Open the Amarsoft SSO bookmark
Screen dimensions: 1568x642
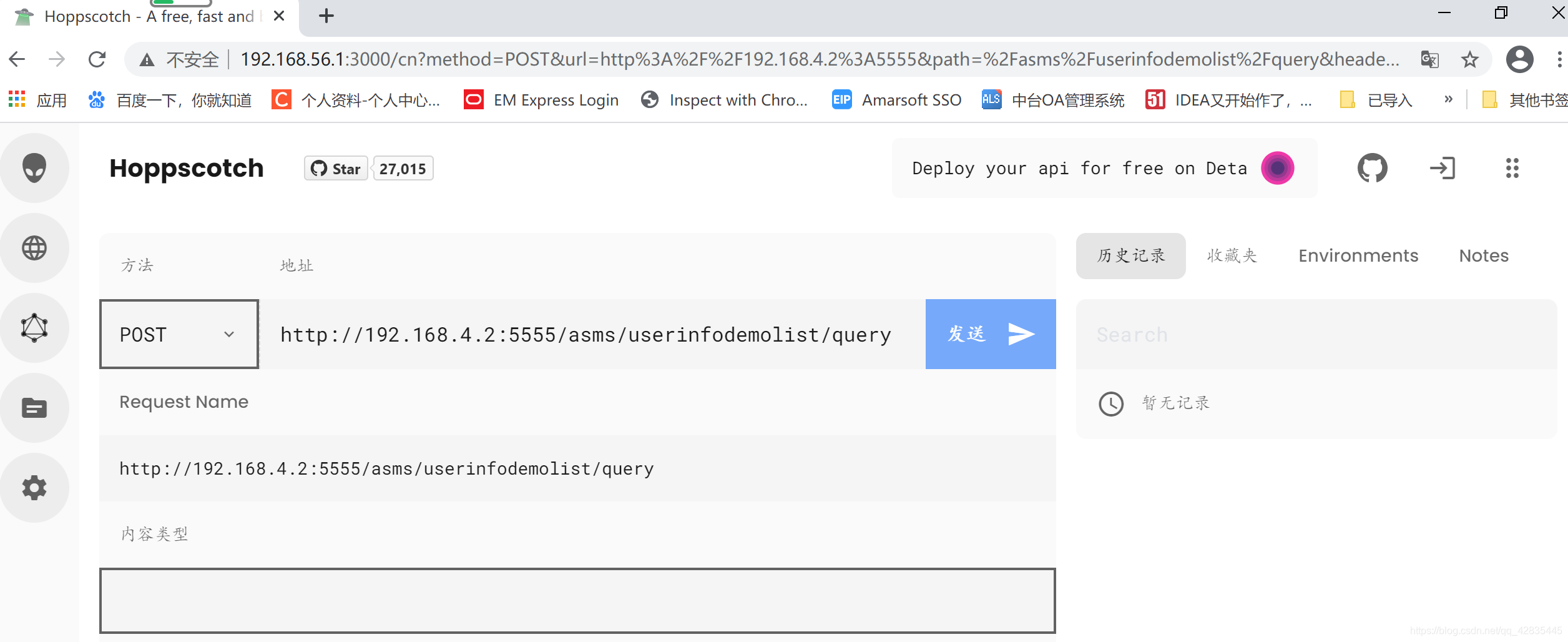(896, 100)
